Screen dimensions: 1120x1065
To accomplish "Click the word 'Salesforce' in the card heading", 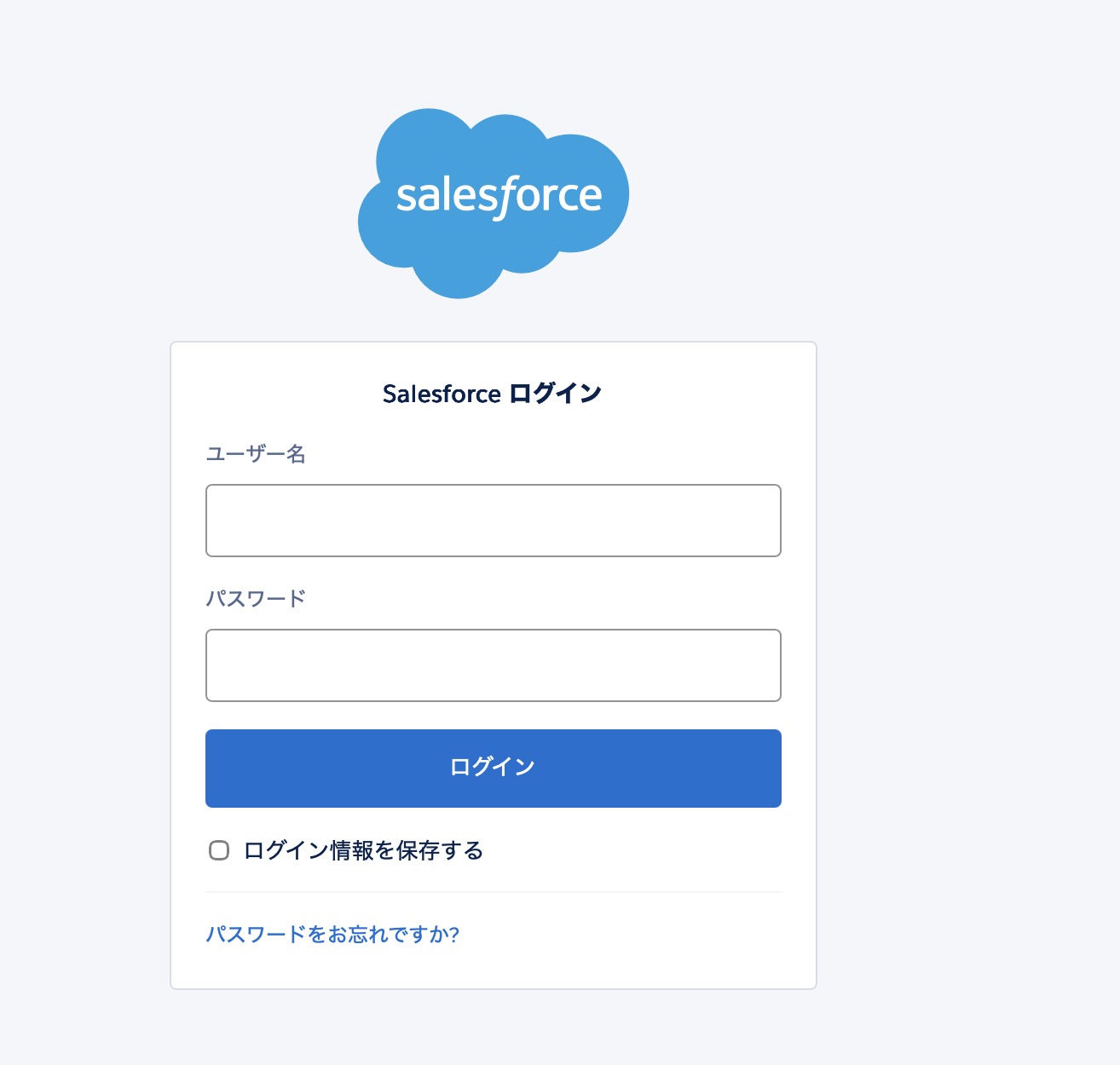I will 442,394.
